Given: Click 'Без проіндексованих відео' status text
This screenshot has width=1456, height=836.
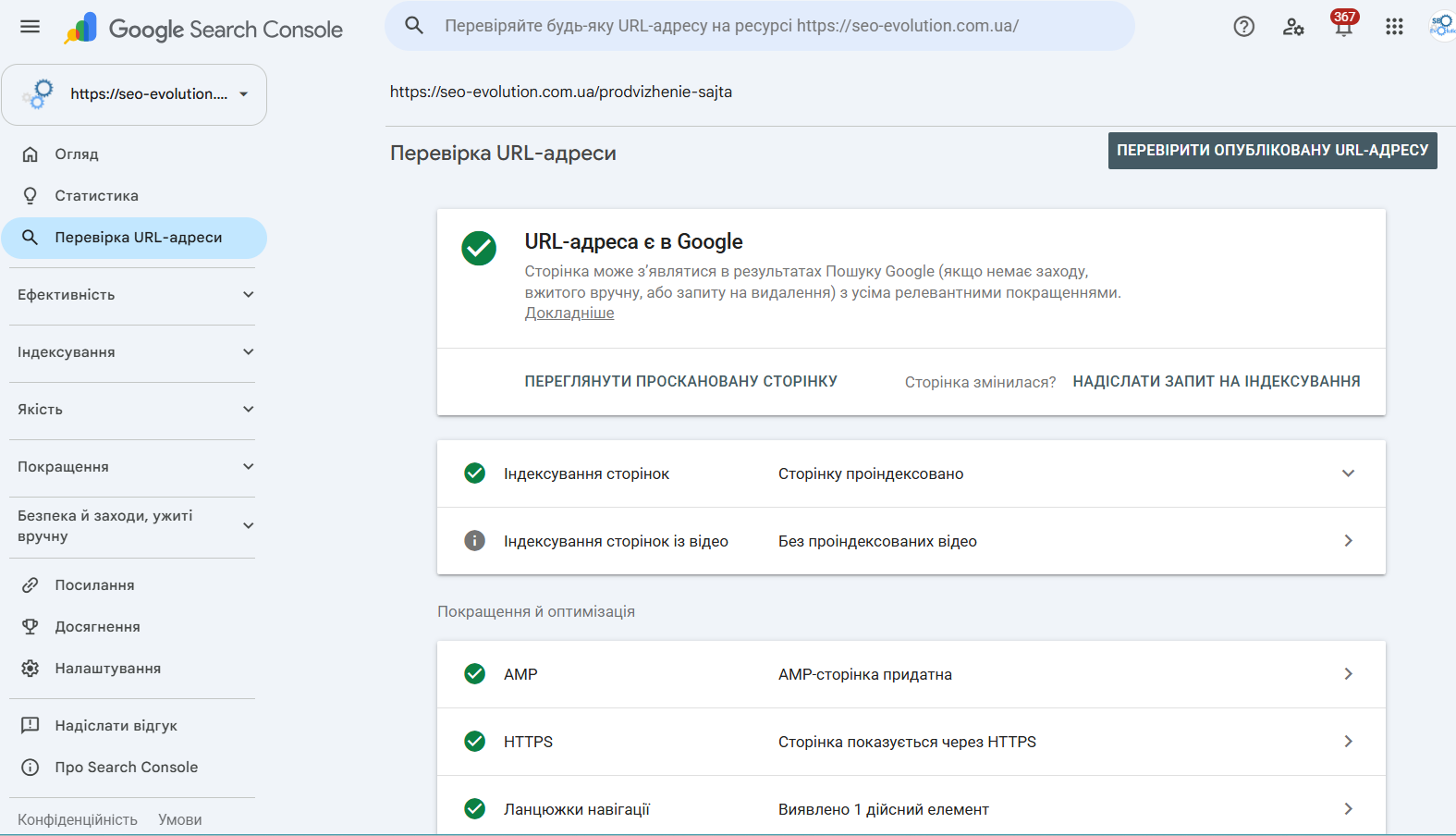Looking at the screenshot, I should click(877, 541).
